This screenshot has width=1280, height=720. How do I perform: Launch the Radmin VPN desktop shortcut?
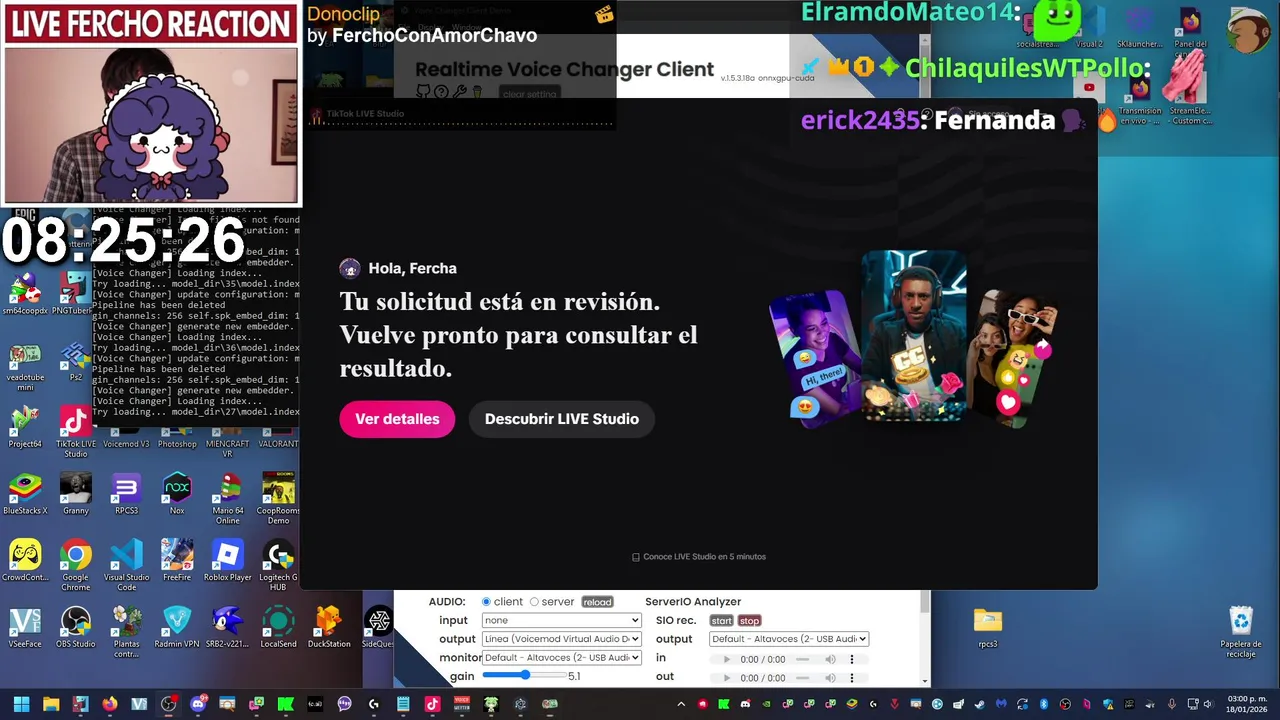[x=177, y=627]
